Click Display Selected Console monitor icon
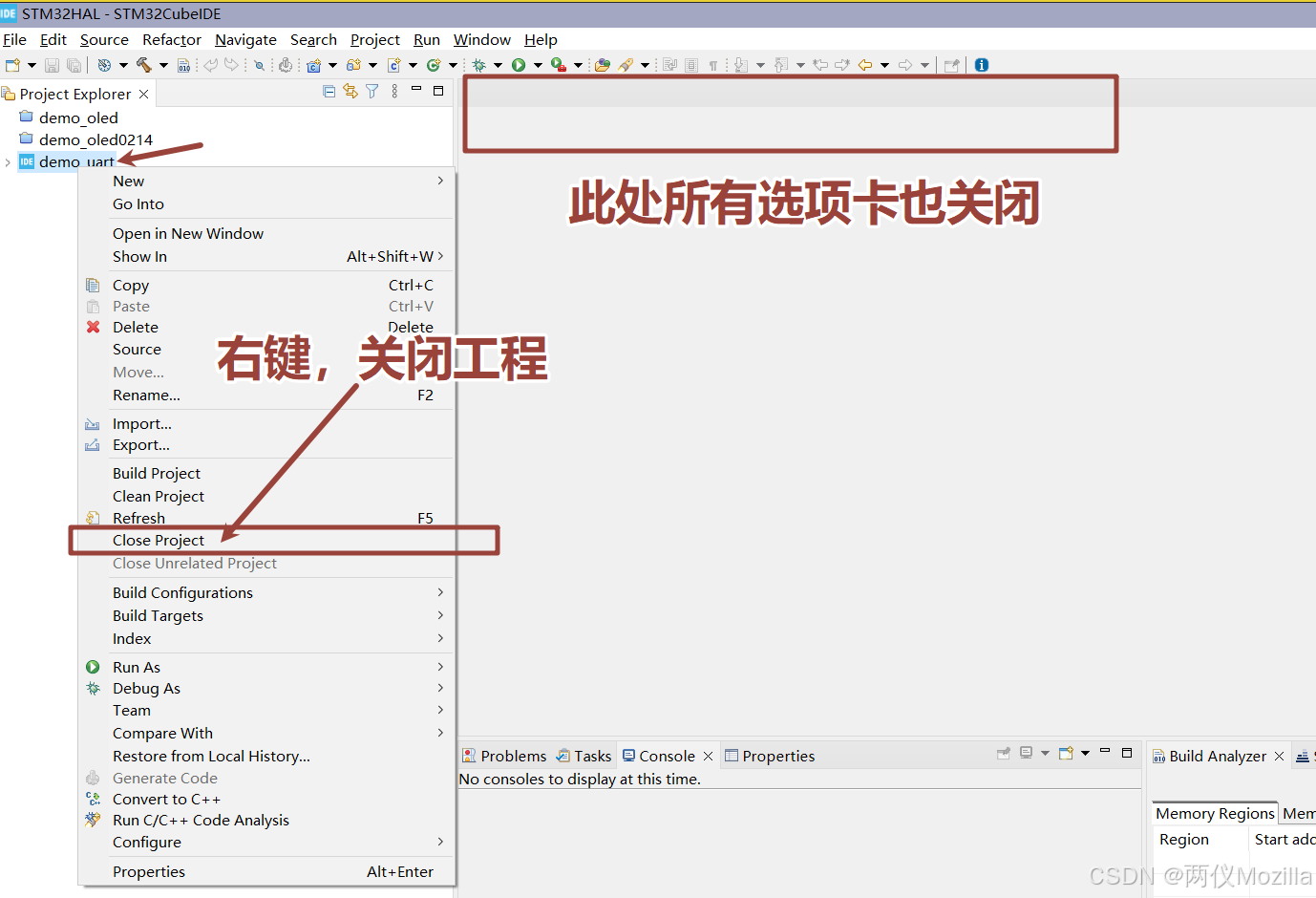1316x898 pixels. (1026, 753)
